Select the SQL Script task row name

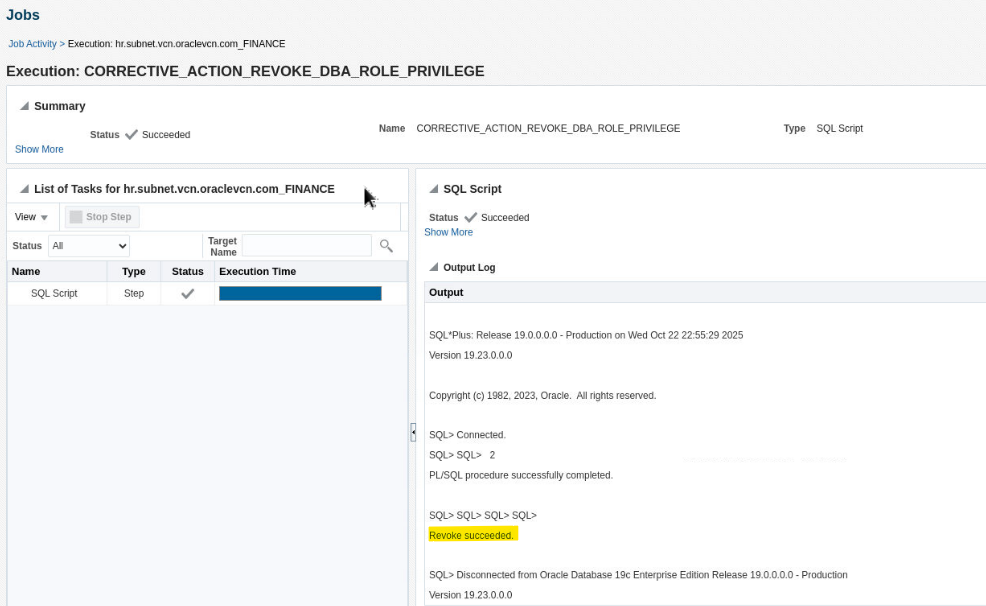[x=54, y=294]
